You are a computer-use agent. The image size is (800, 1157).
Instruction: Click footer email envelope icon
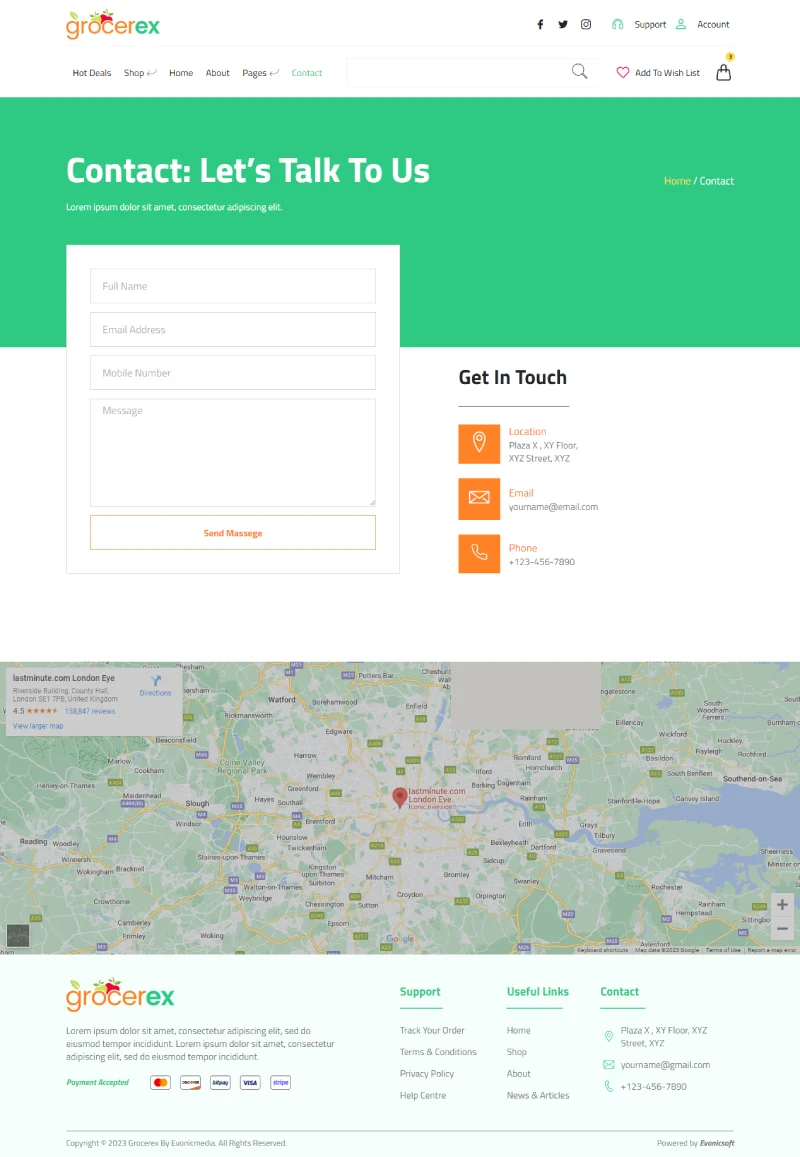coord(609,1065)
